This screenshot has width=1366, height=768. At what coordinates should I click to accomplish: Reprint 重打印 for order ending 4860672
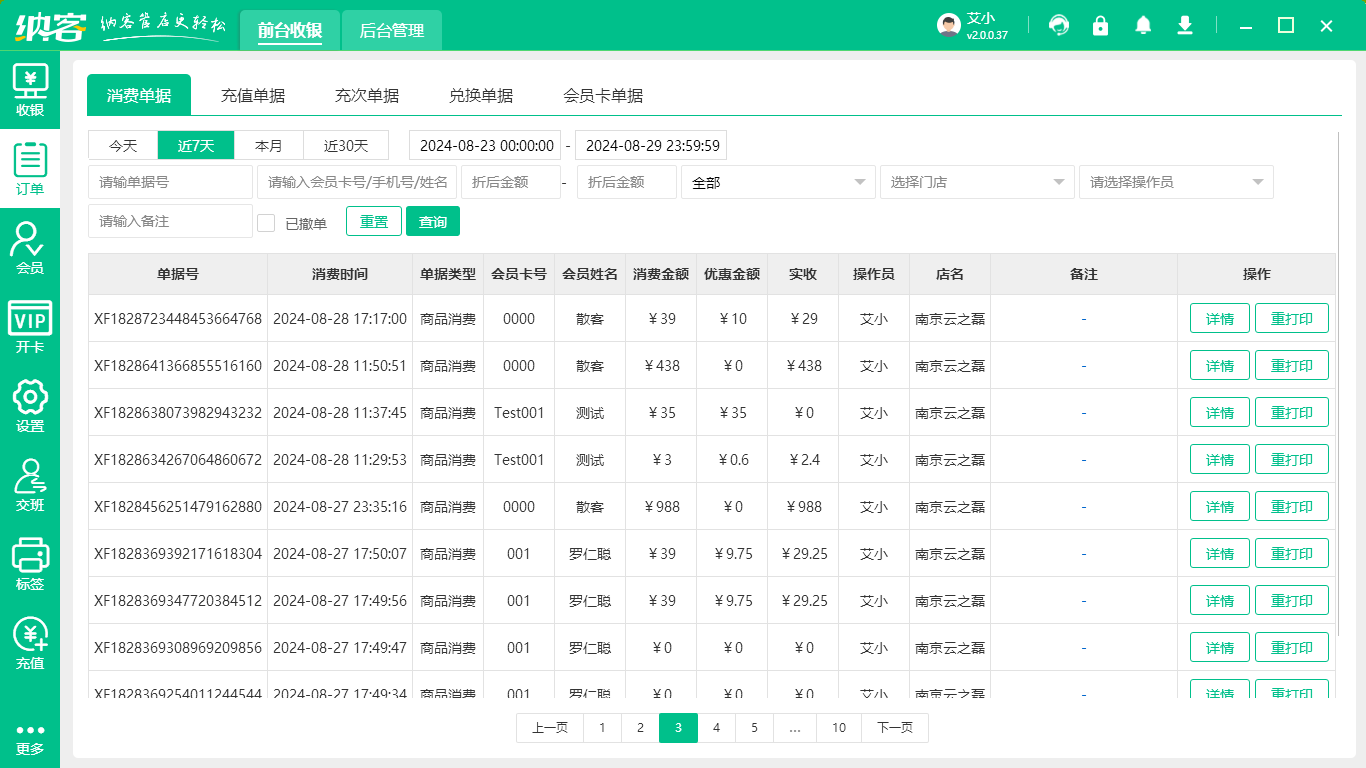click(1292, 460)
